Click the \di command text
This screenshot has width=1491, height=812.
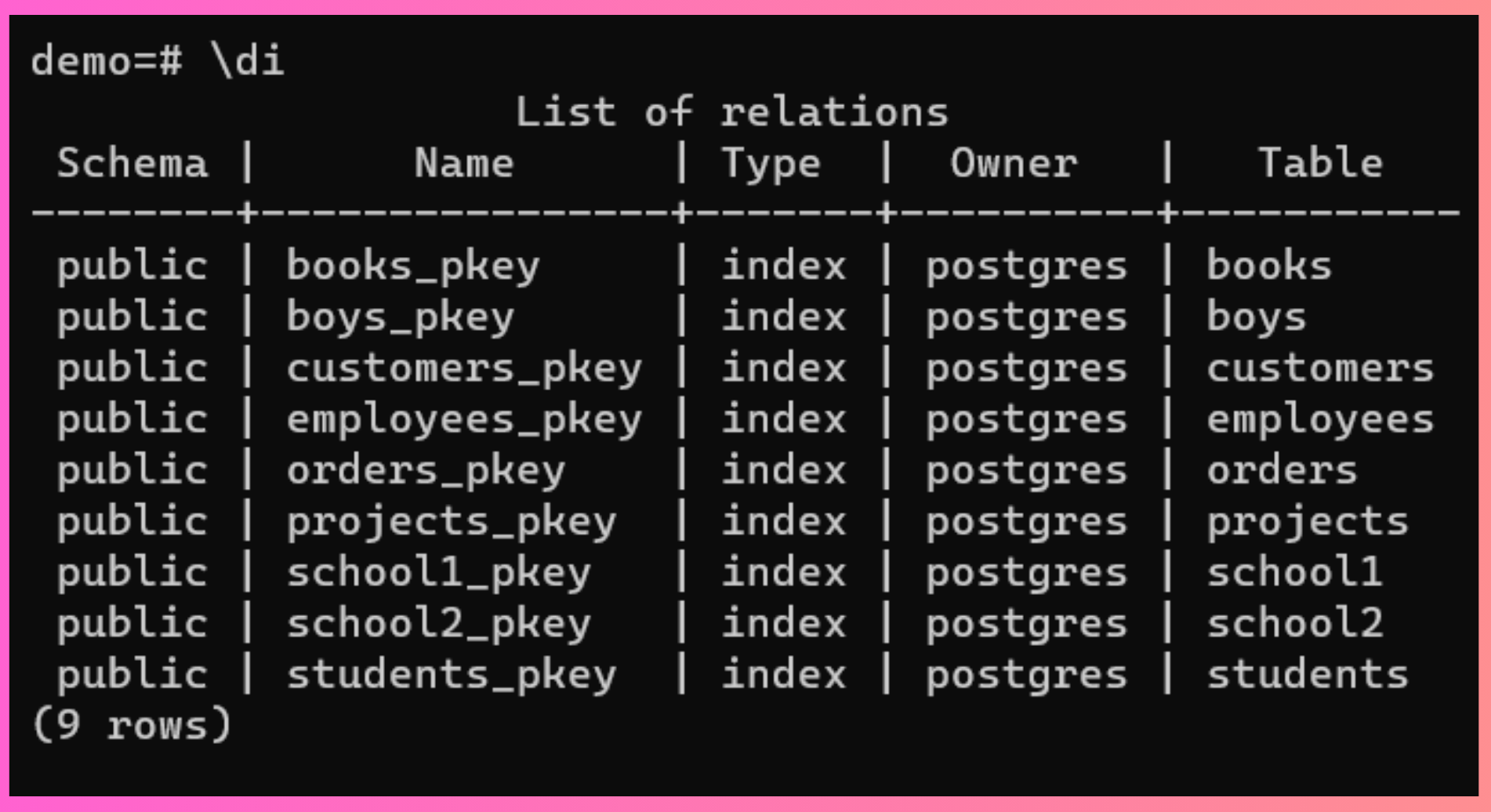tap(248, 60)
